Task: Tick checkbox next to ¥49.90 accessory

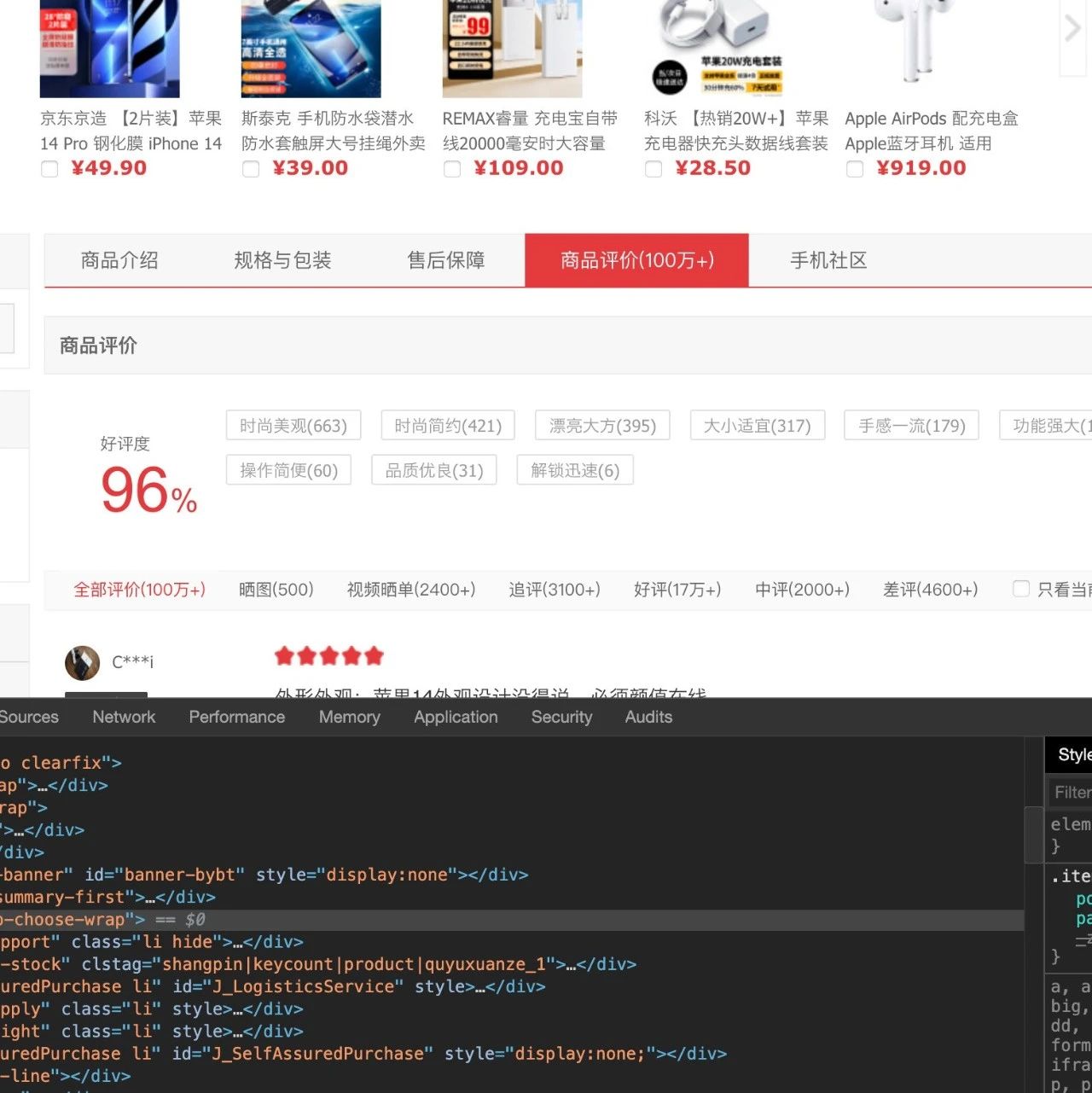Action: [49, 169]
